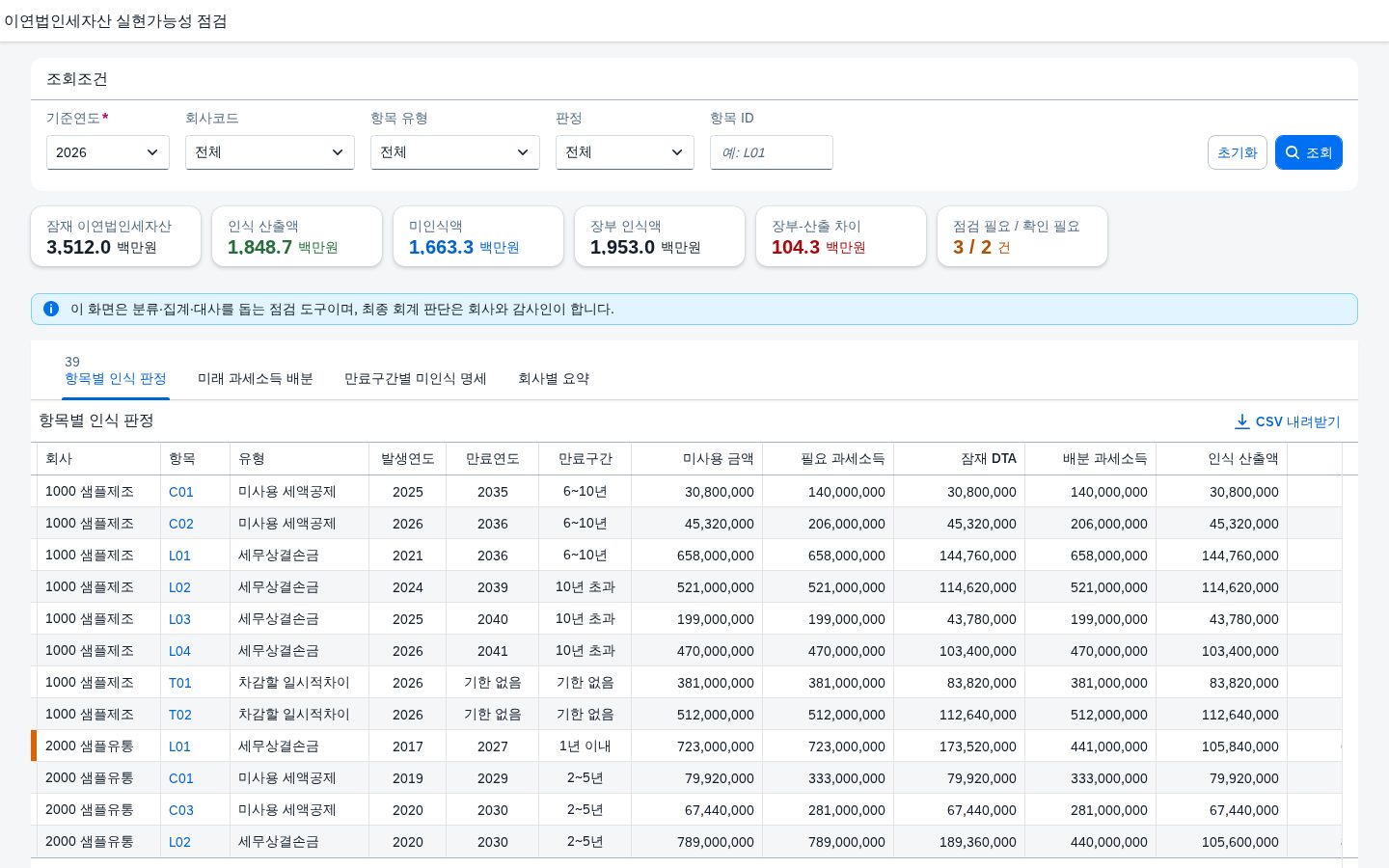Open item link T01
Viewport: 1389px width, 868px height.
[180, 683]
